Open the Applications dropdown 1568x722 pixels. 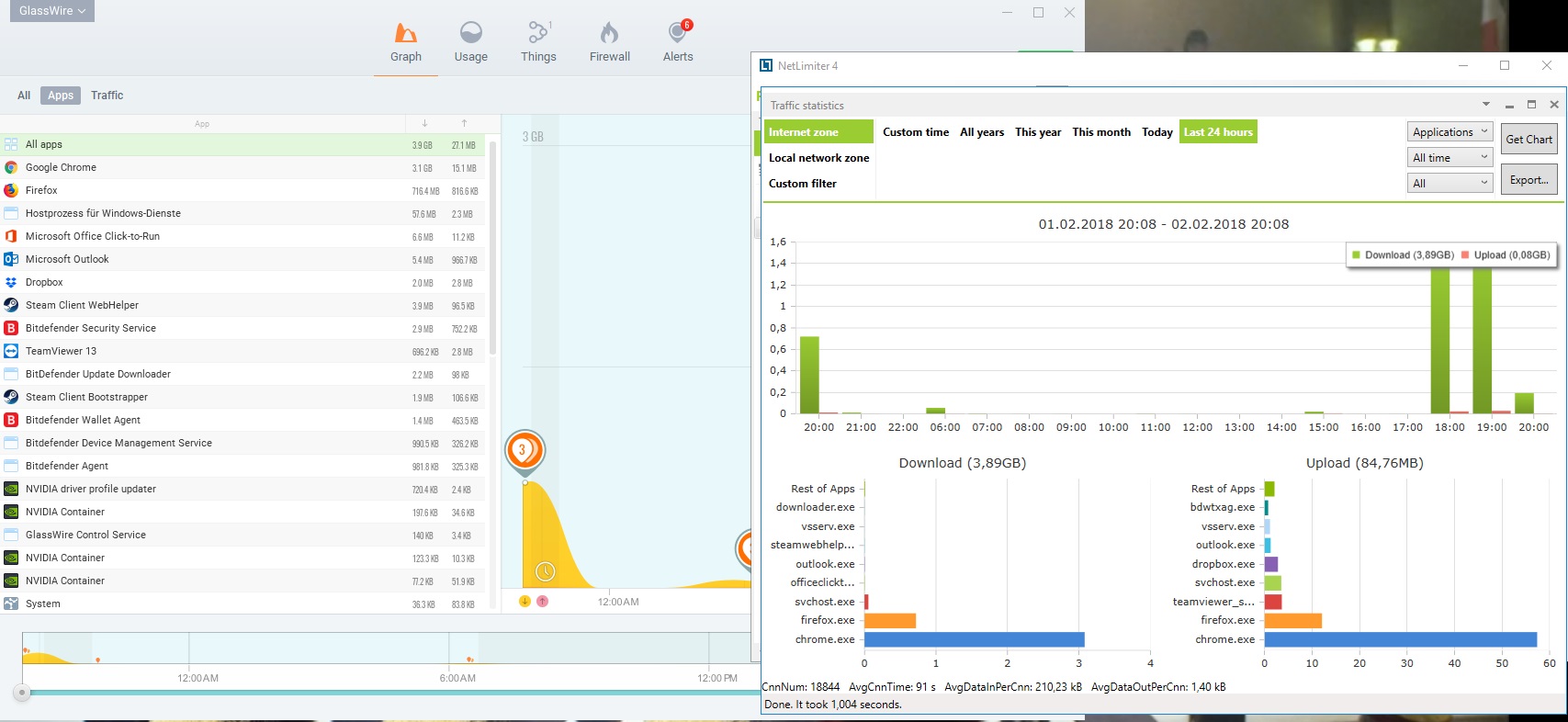(1450, 132)
